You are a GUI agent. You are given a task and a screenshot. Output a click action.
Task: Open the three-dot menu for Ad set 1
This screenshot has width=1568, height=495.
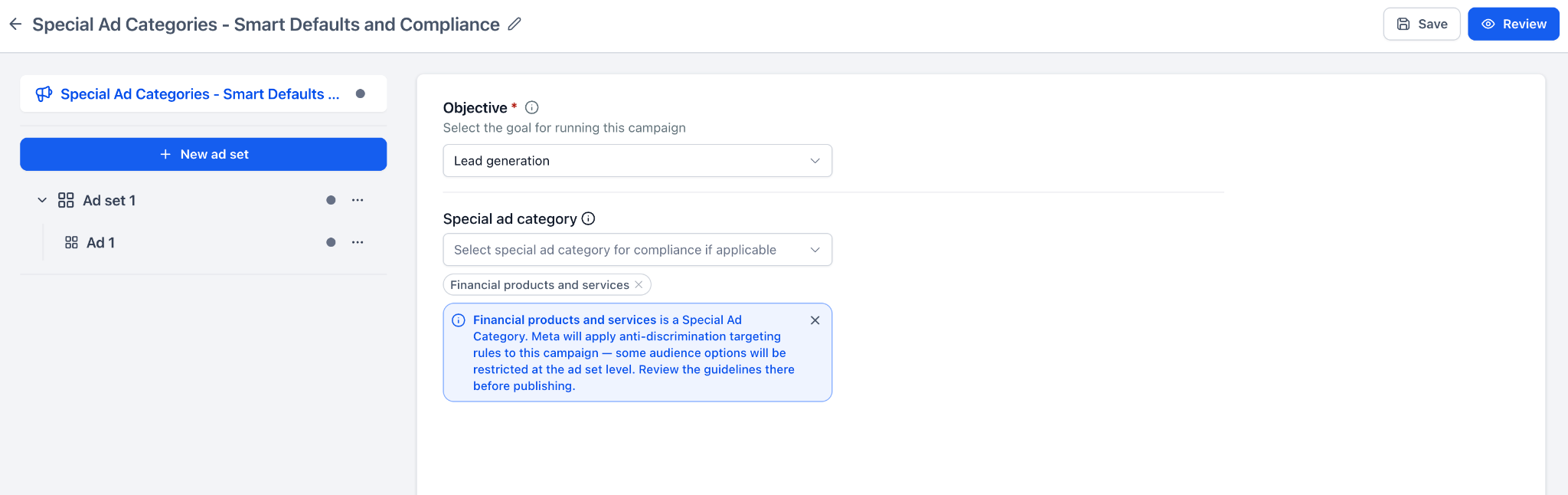358,200
